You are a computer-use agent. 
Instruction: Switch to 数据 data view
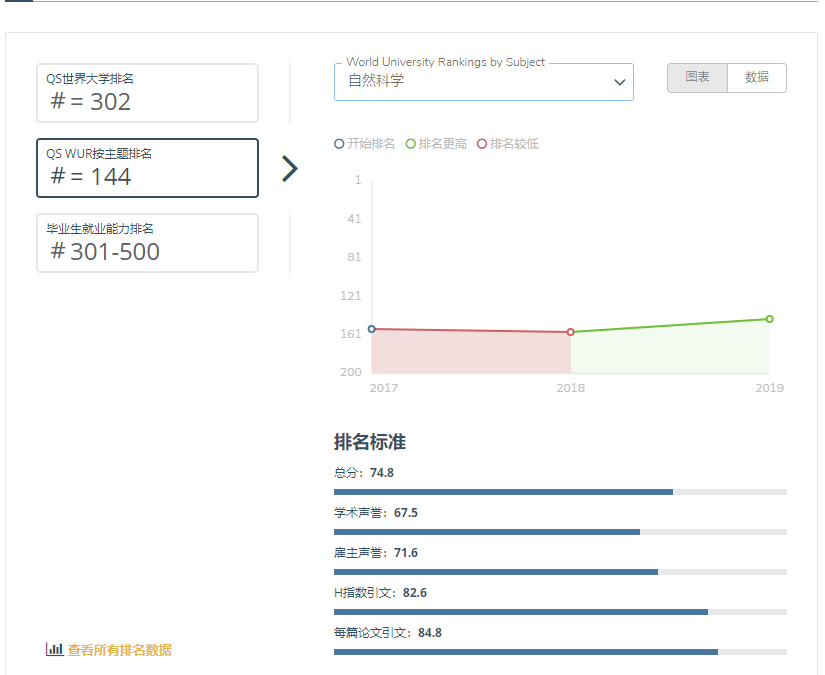pos(757,78)
